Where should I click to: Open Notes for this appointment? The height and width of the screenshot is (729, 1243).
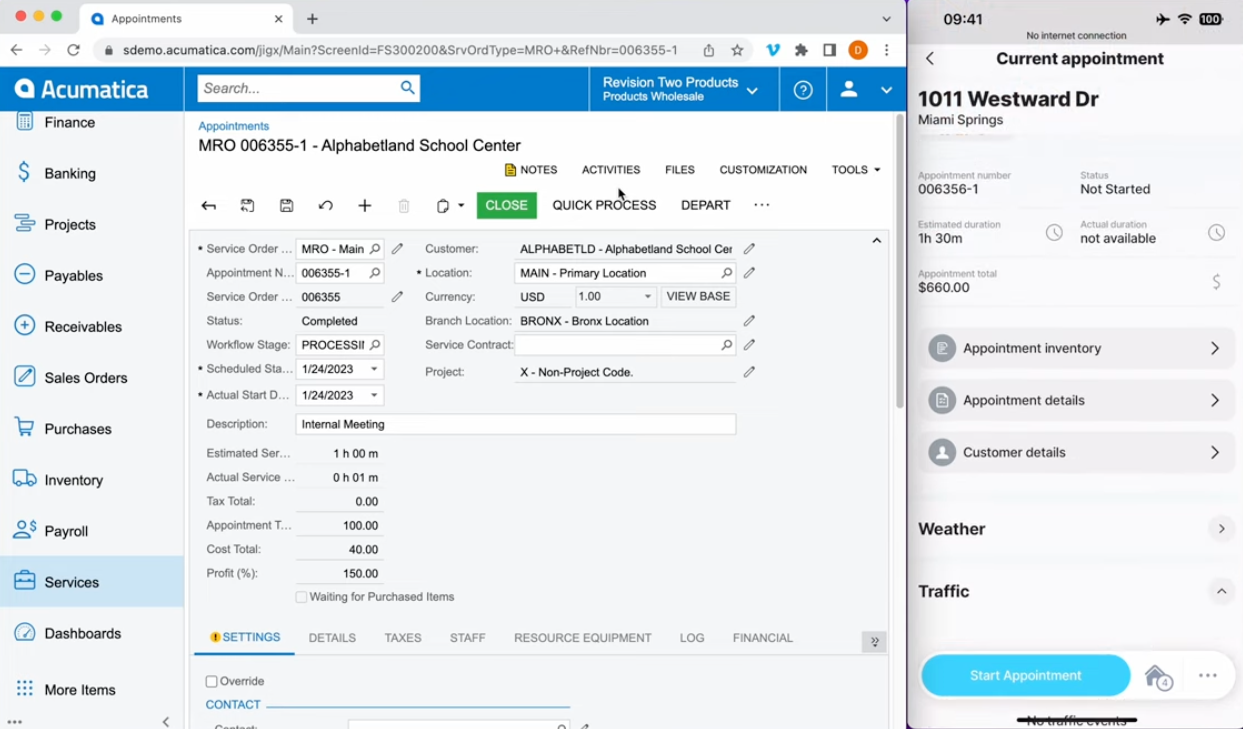531,170
